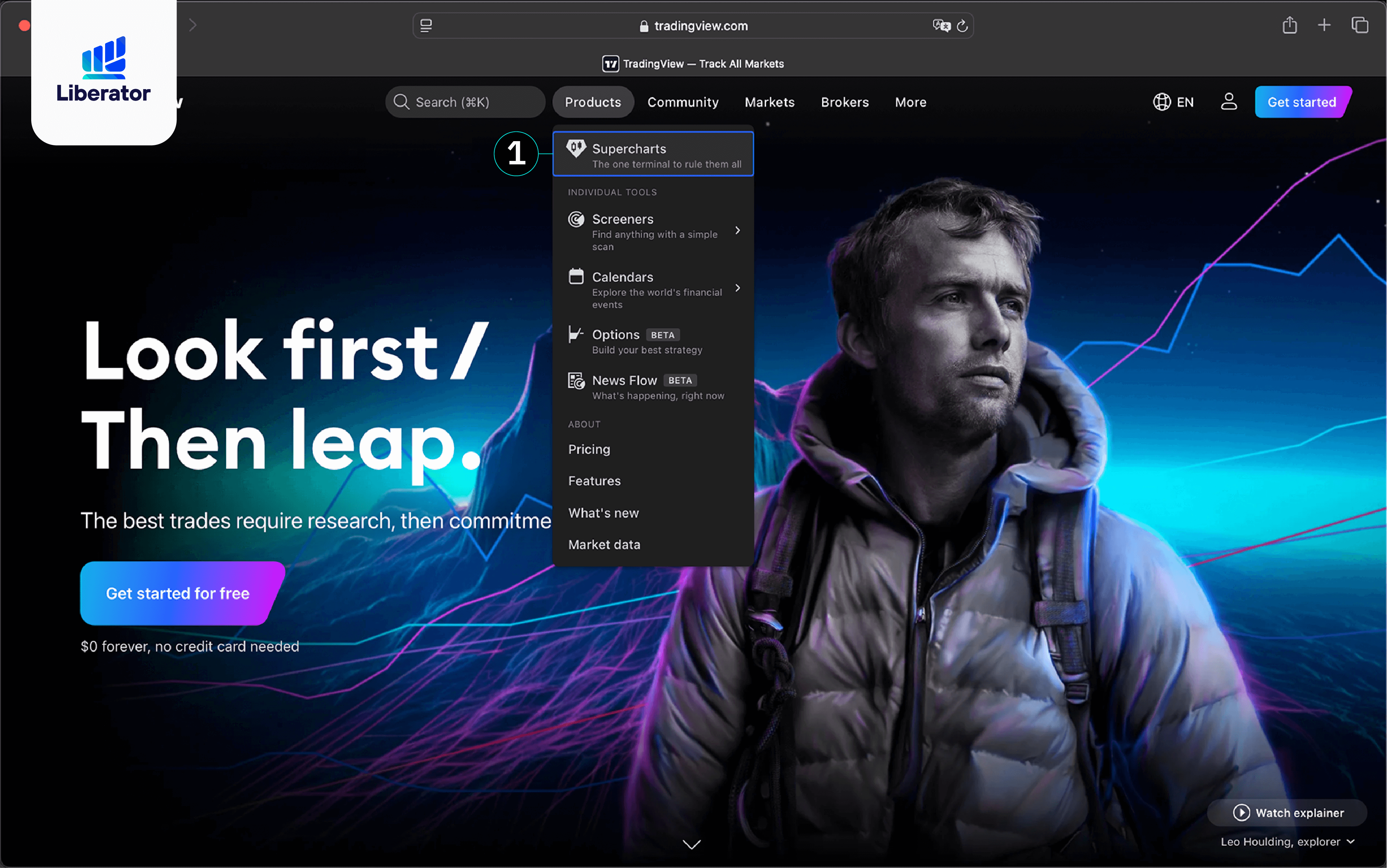This screenshot has height=868, width=1387.
Task: Click the News Flow icon
Action: coord(576,380)
